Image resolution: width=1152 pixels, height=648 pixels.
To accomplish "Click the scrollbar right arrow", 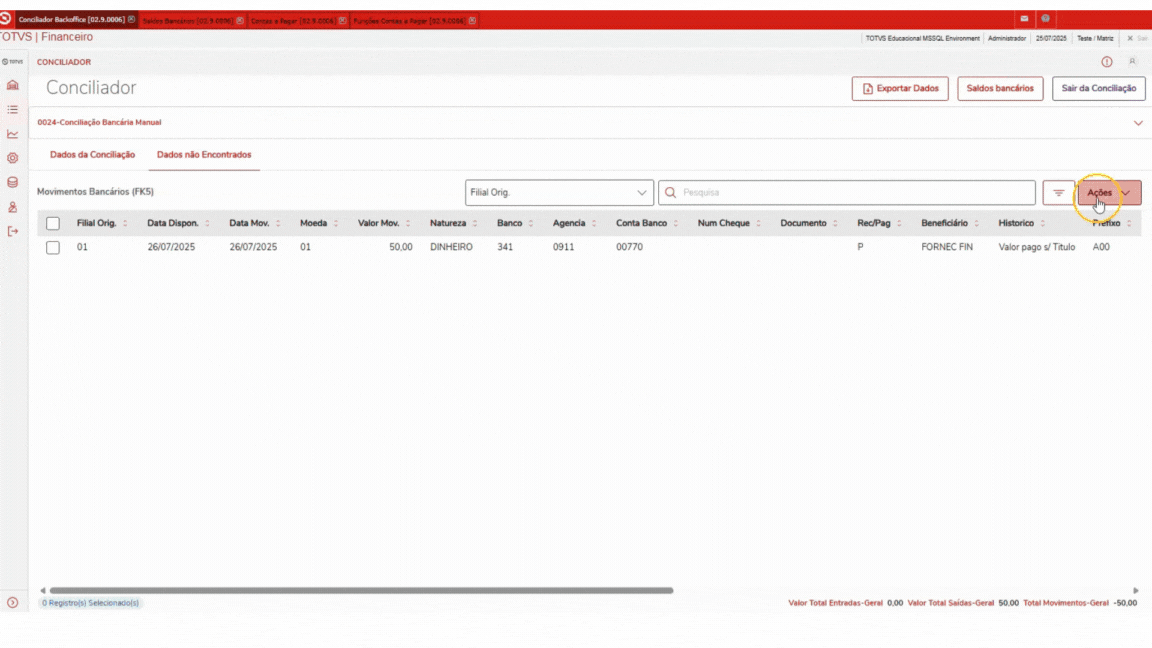I will coord(1136,591).
